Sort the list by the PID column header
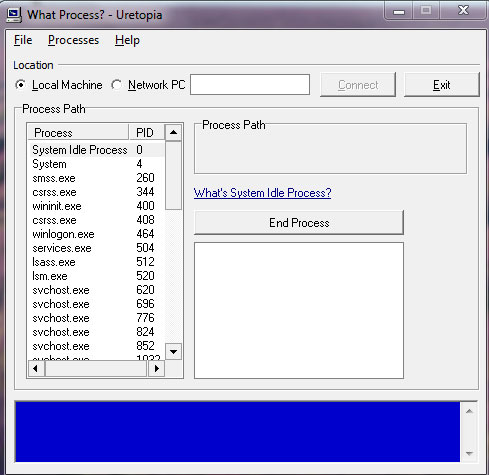This screenshot has height=475, width=489. (146, 132)
